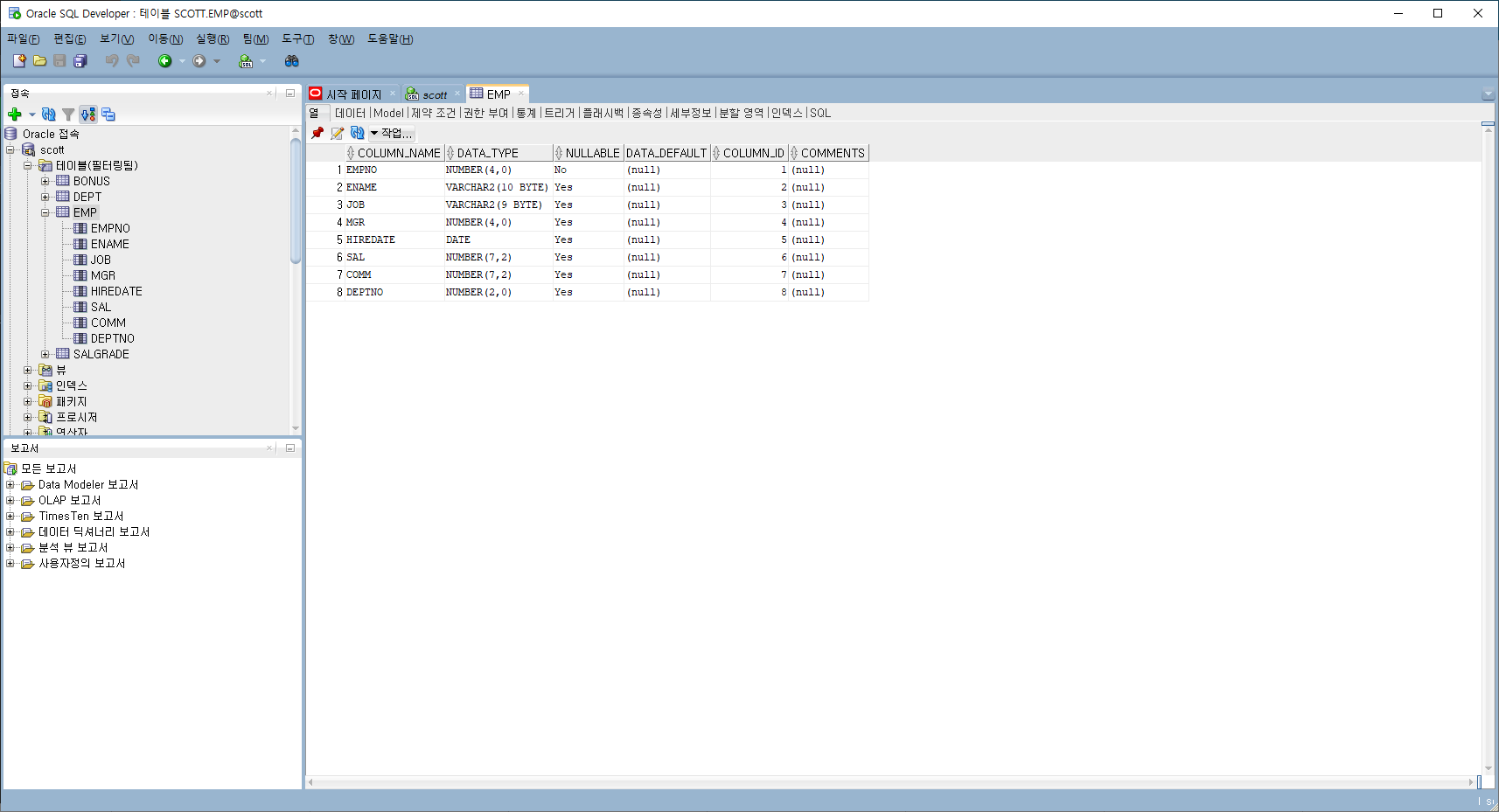Collapse the scott connection node
1499x812 pixels.
10,149
